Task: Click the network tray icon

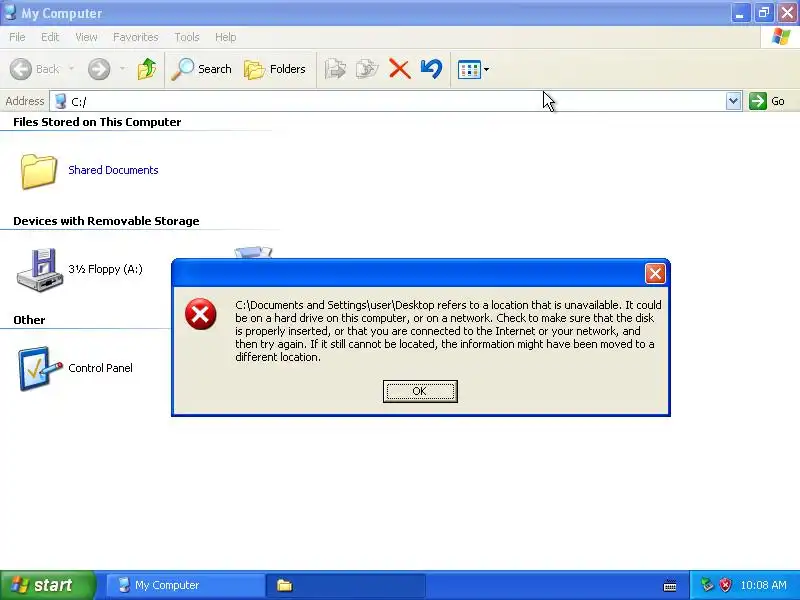Action: pyautogui.click(x=707, y=585)
